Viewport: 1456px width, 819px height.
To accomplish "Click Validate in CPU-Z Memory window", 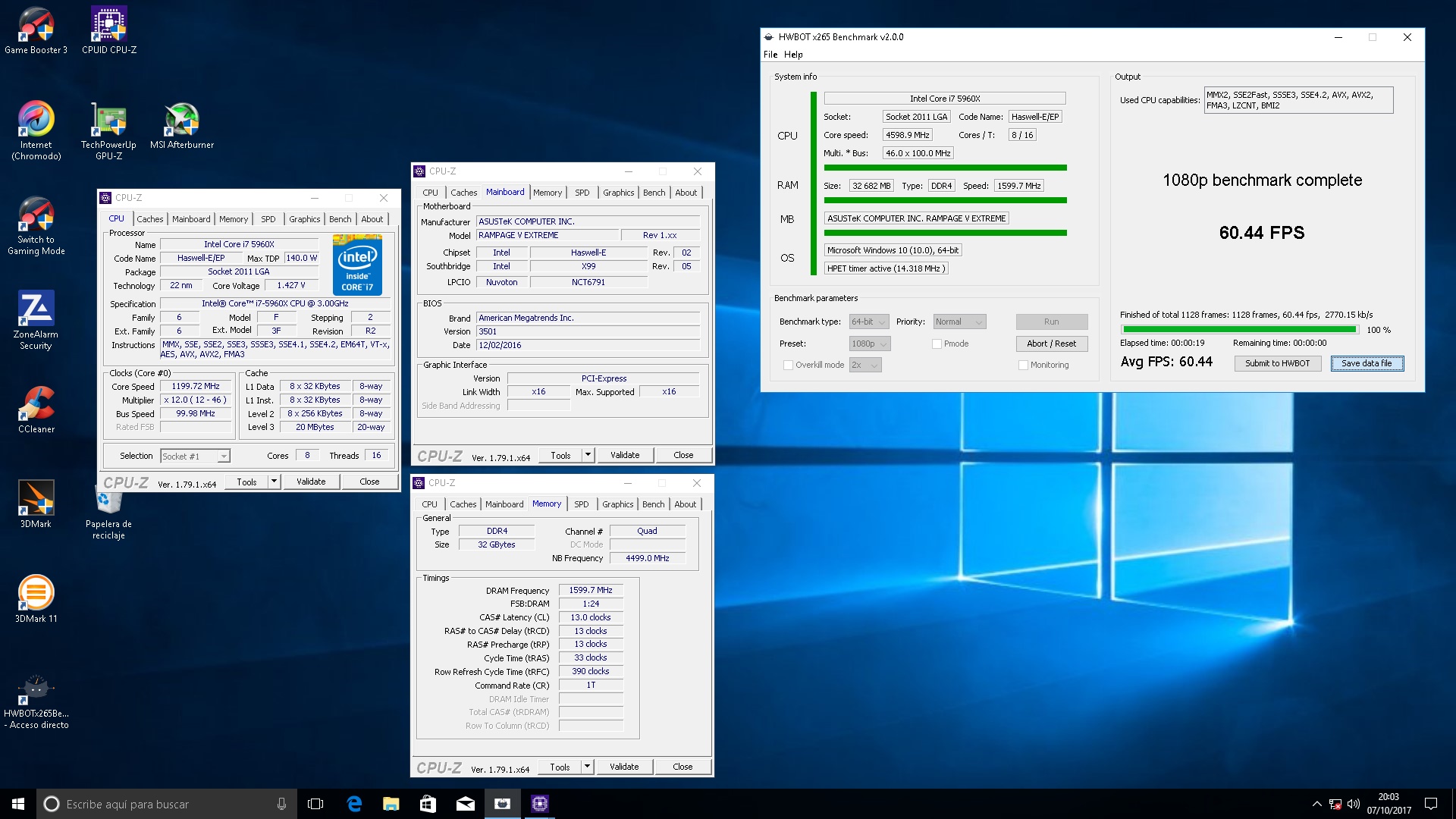I will (x=624, y=767).
